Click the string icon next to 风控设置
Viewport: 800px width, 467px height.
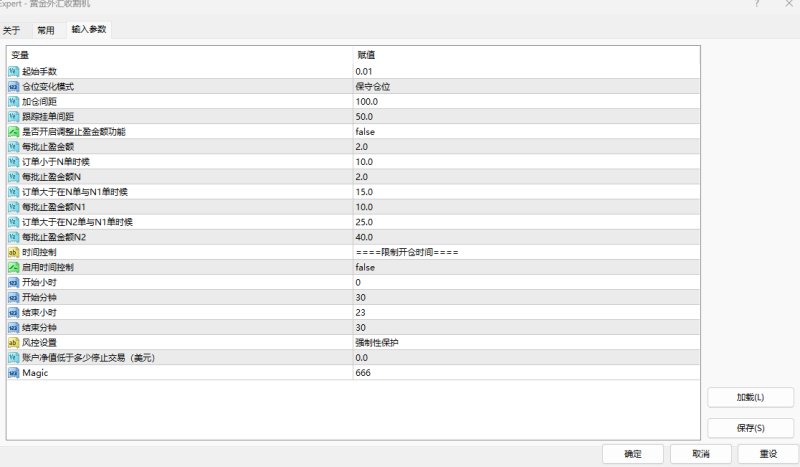pyautogui.click(x=14, y=342)
